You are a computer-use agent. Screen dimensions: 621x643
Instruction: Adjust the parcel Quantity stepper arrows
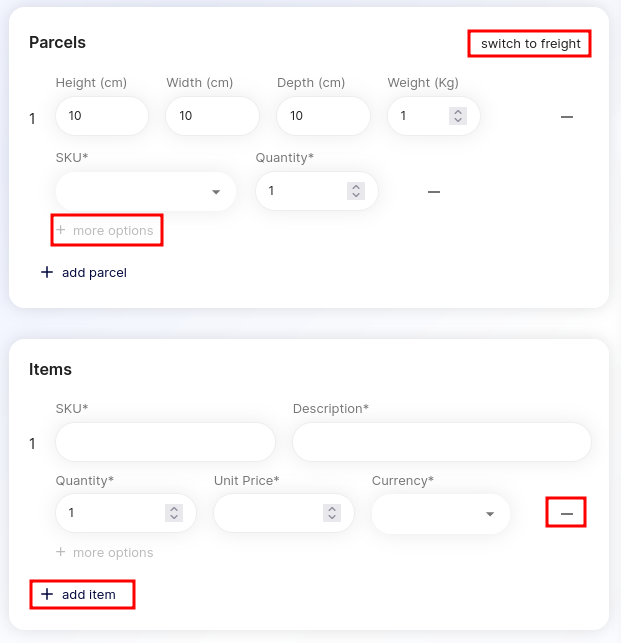356,191
